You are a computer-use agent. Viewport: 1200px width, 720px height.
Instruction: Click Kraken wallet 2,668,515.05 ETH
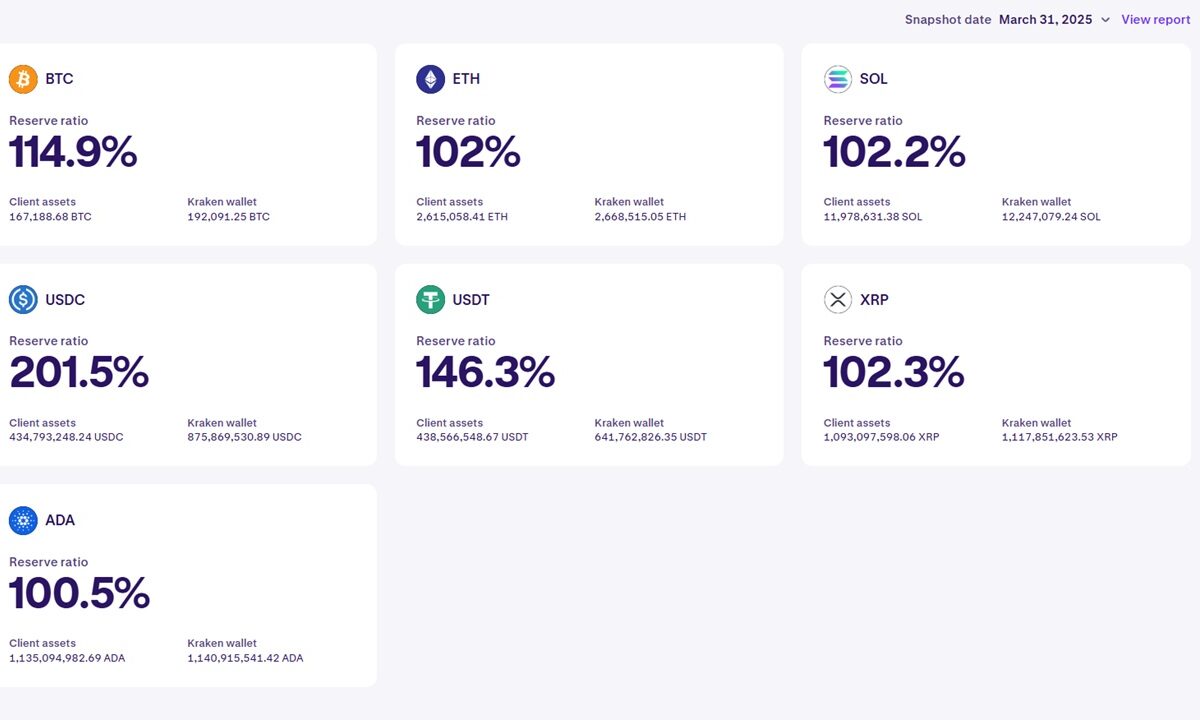(x=640, y=216)
